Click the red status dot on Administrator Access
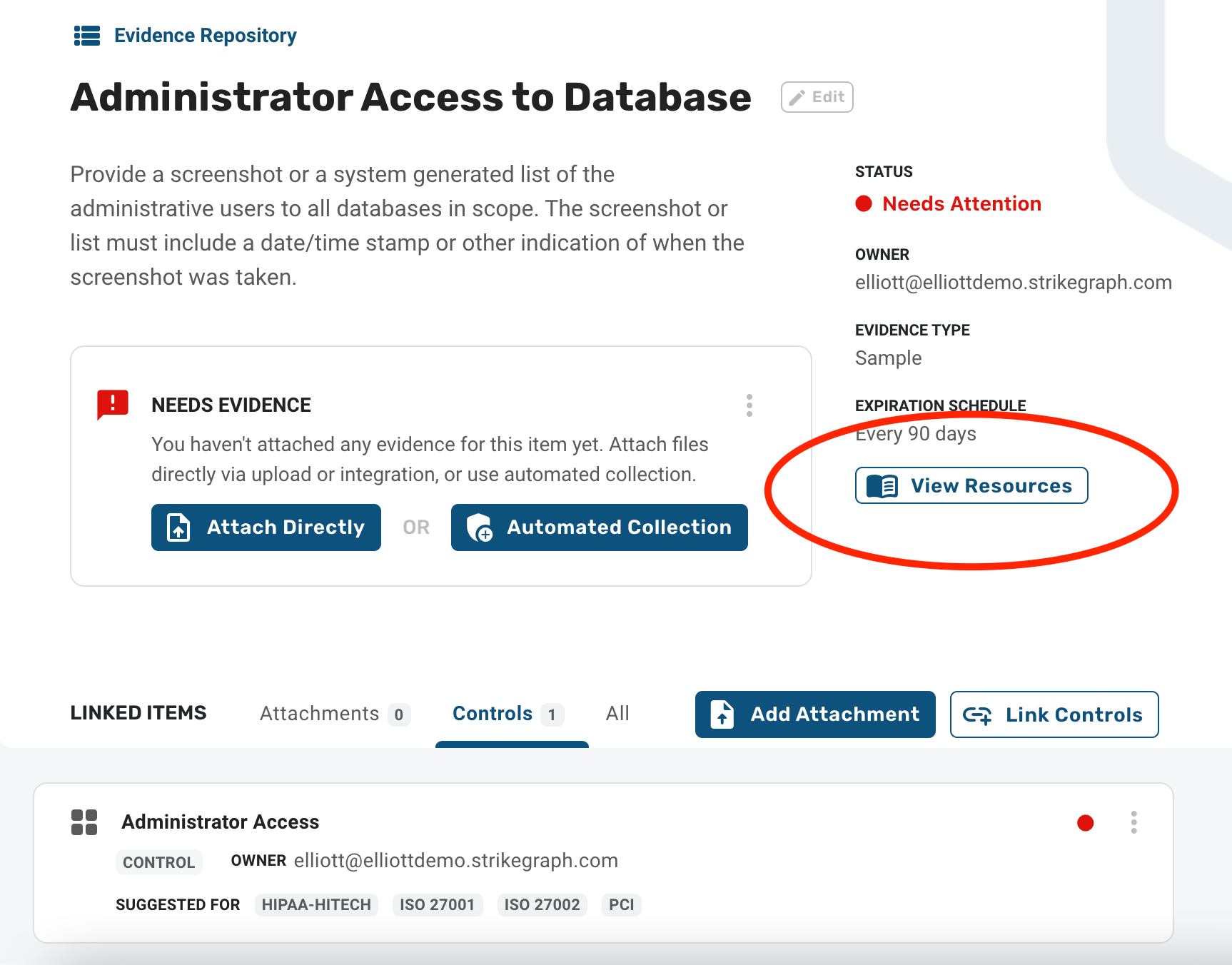 tap(1085, 823)
